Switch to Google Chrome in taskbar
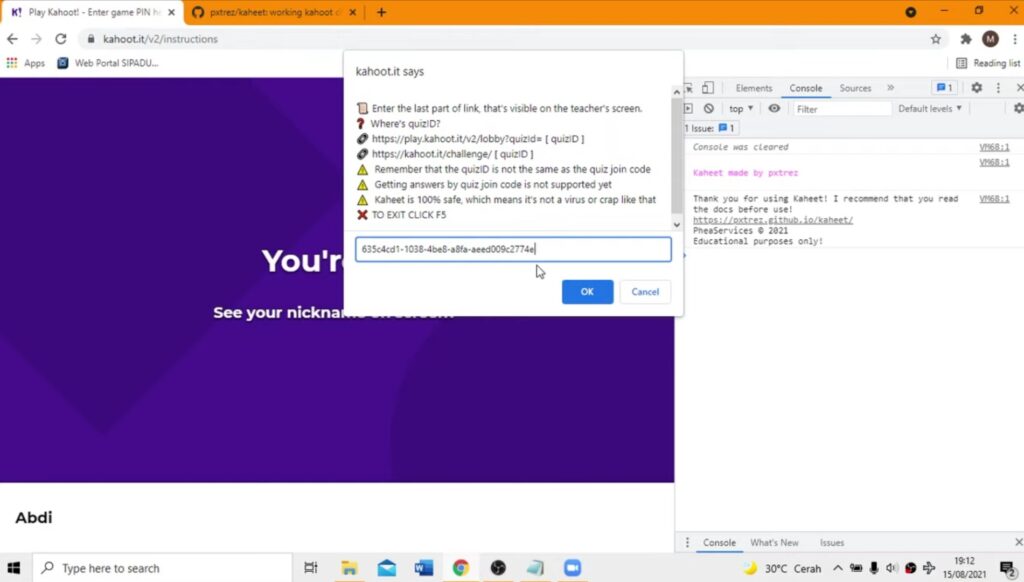The width and height of the screenshot is (1024, 582). [x=461, y=568]
